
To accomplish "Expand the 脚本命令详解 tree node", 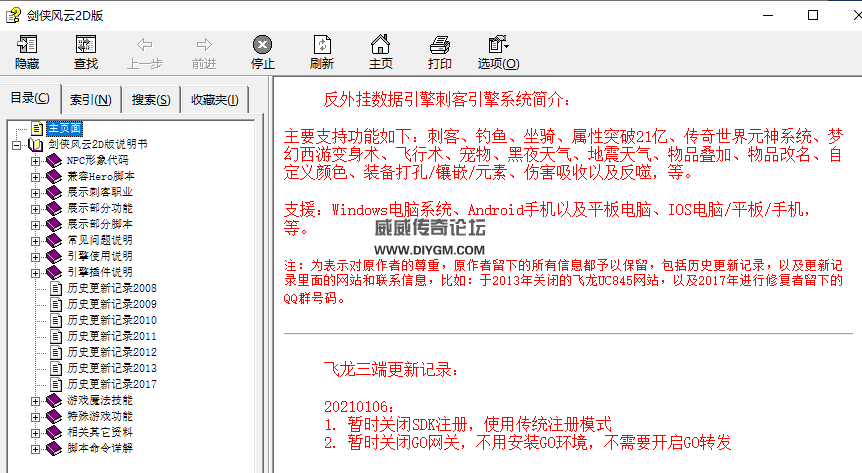I will (36, 448).
